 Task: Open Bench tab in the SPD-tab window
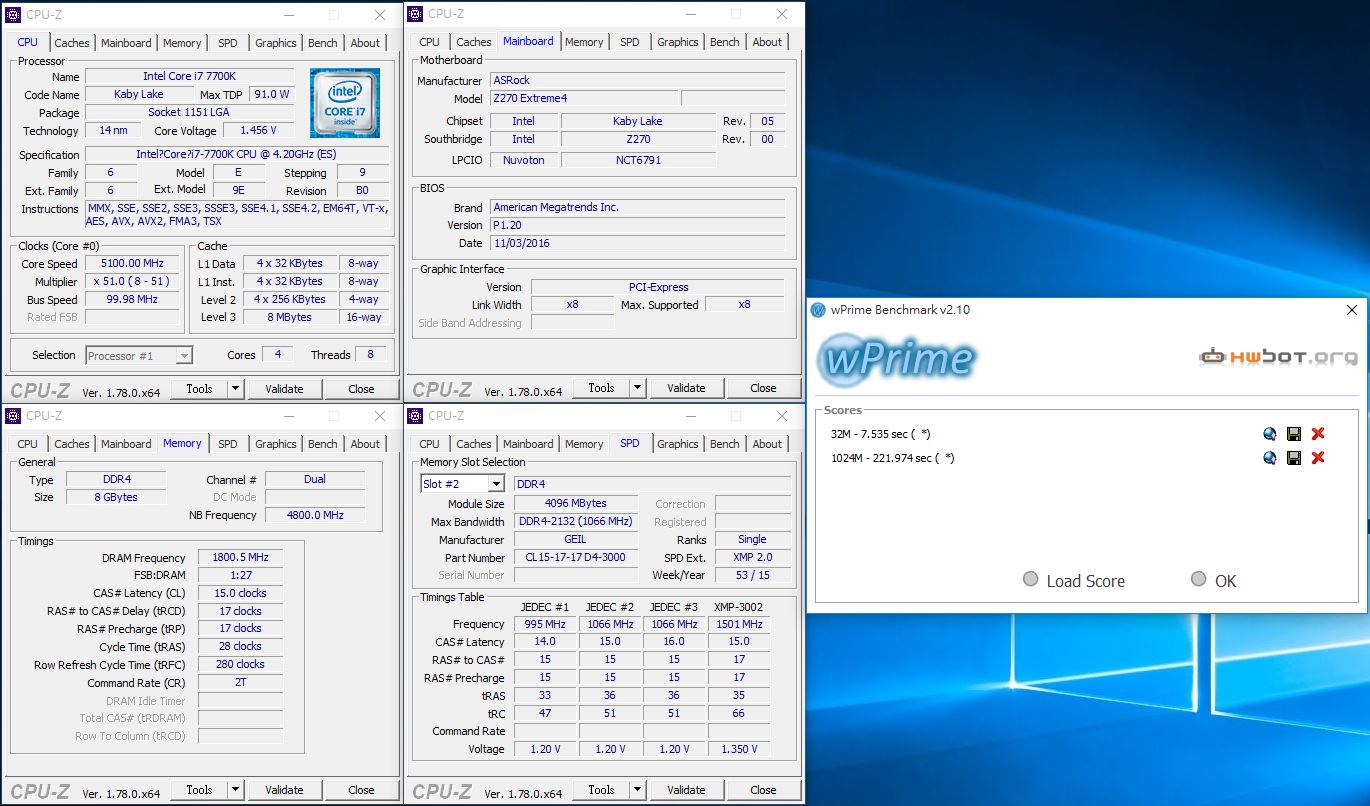725,444
